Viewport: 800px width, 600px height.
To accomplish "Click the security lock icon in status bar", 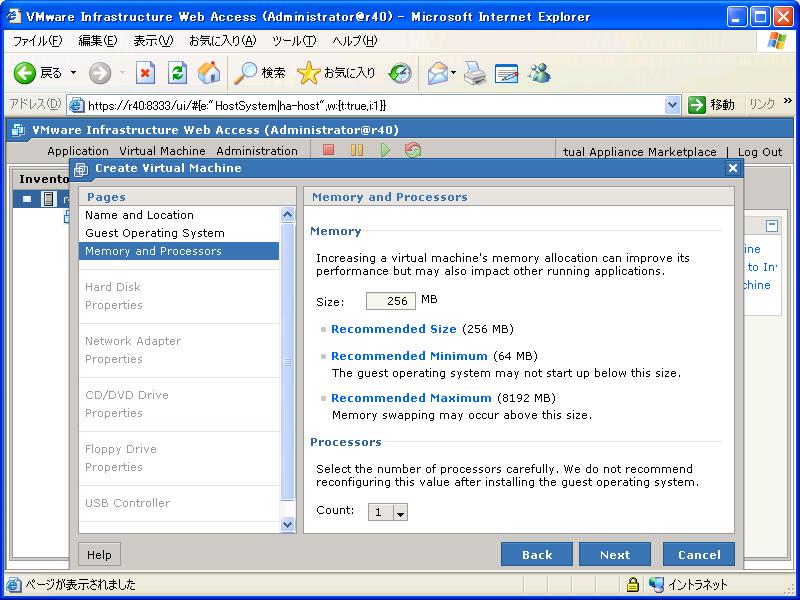I will coord(633,584).
